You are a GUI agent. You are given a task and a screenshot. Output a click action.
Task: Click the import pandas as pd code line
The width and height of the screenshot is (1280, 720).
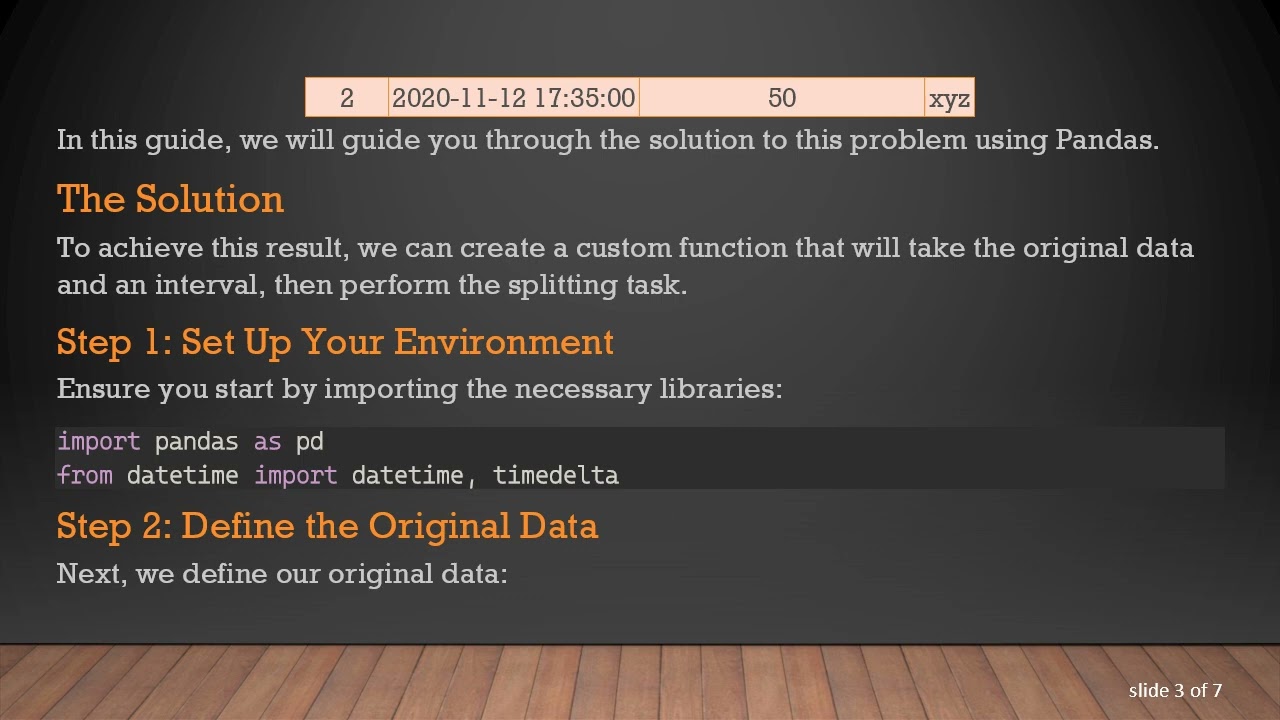(x=190, y=442)
